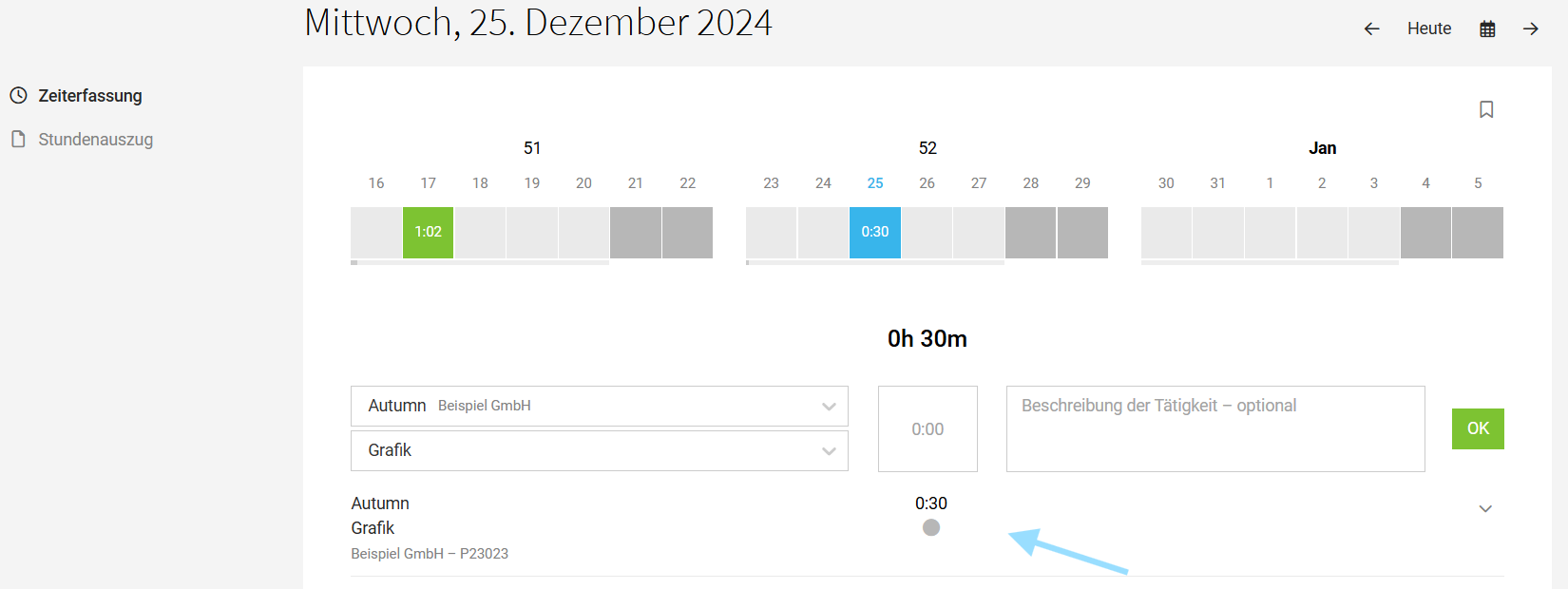Go to previous day with left arrow
This screenshot has width=1568, height=589.
1371,28
